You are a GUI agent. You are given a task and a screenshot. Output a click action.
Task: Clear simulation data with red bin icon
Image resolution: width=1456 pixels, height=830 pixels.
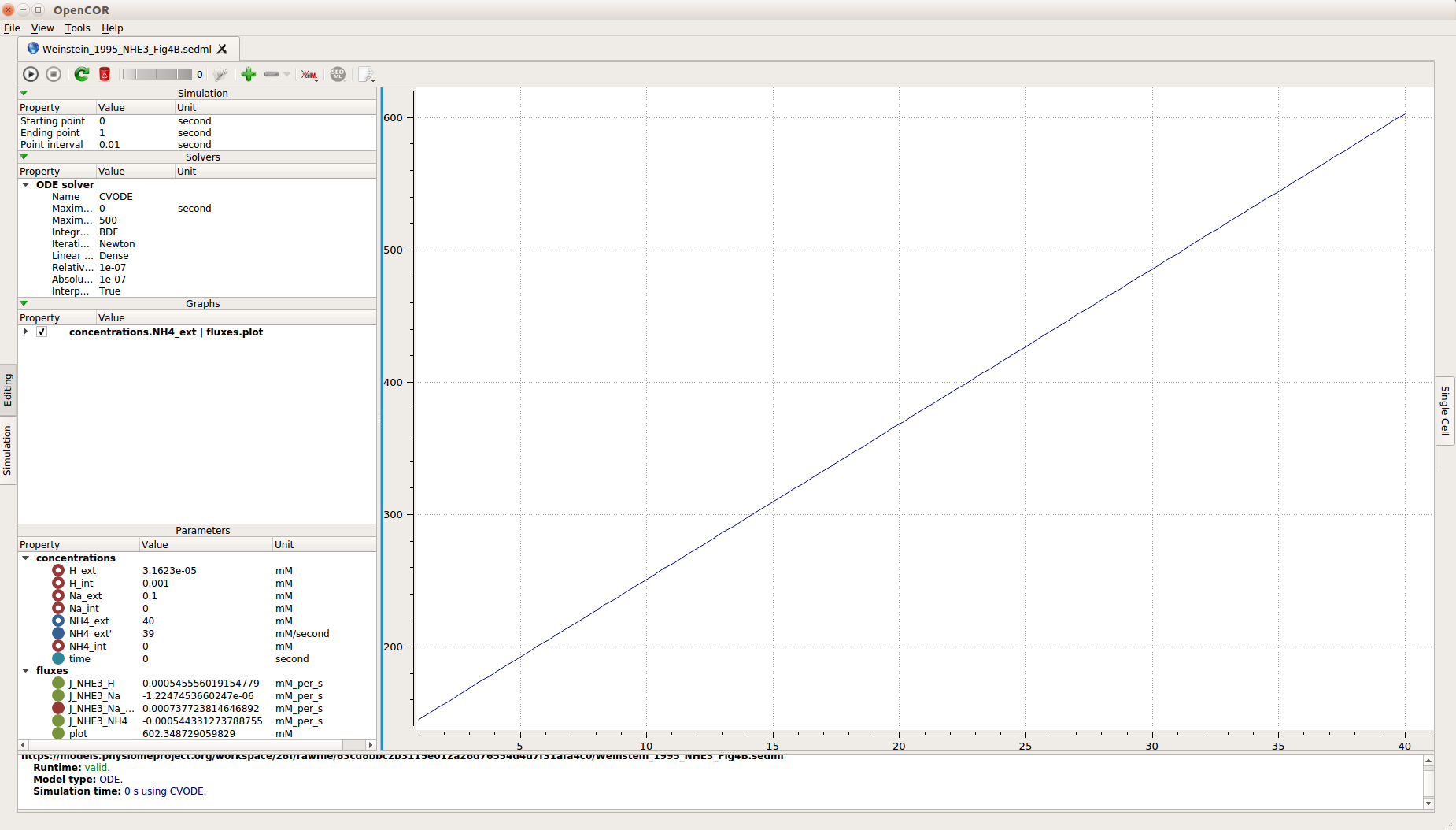pos(105,74)
